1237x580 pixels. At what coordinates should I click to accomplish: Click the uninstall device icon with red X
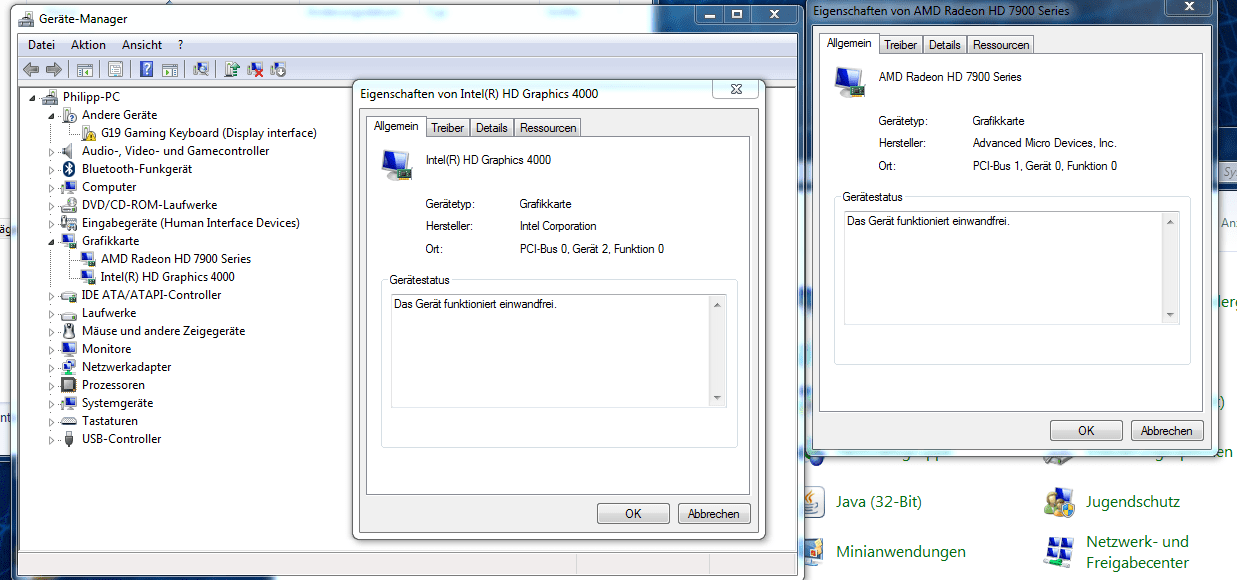point(256,69)
